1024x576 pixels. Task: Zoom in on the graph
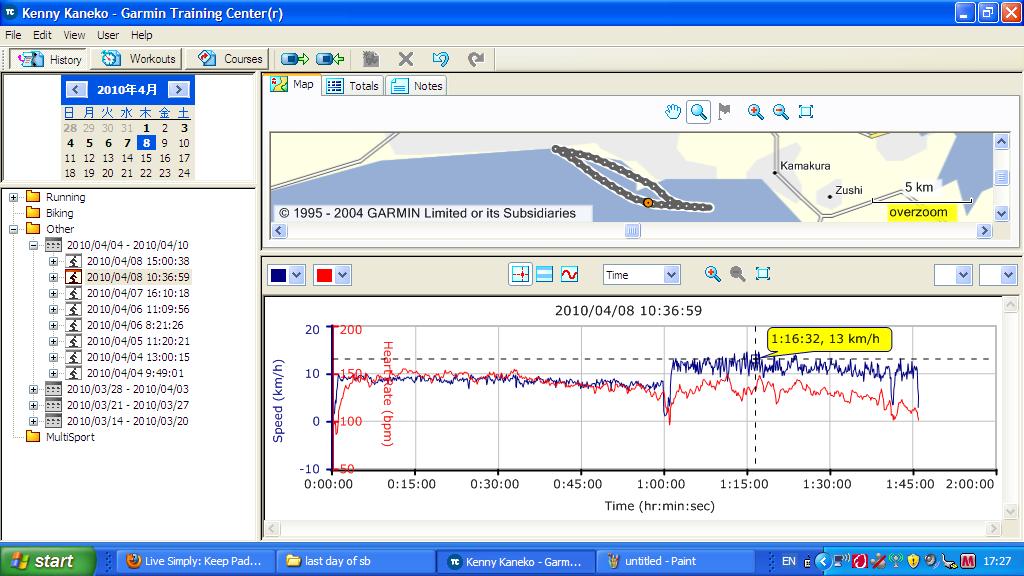point(712,274)
